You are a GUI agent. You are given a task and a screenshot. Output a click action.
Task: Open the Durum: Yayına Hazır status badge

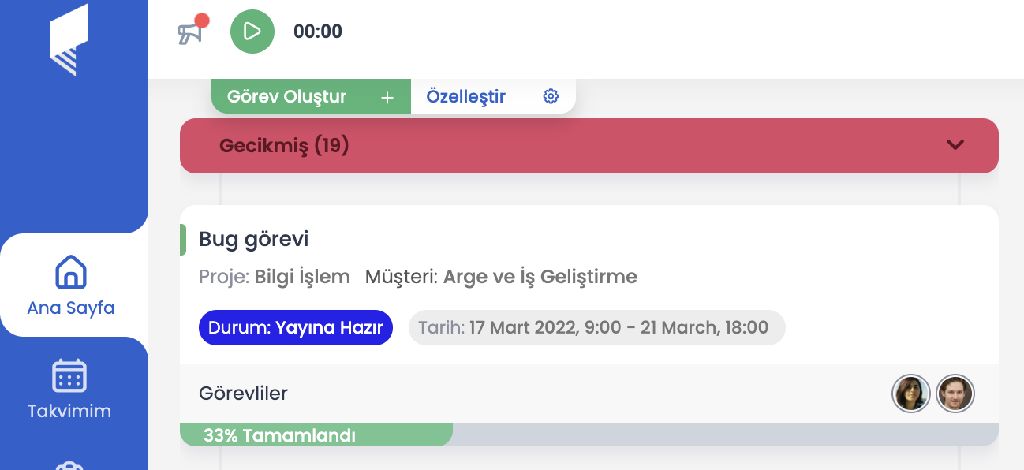point(296,328)
